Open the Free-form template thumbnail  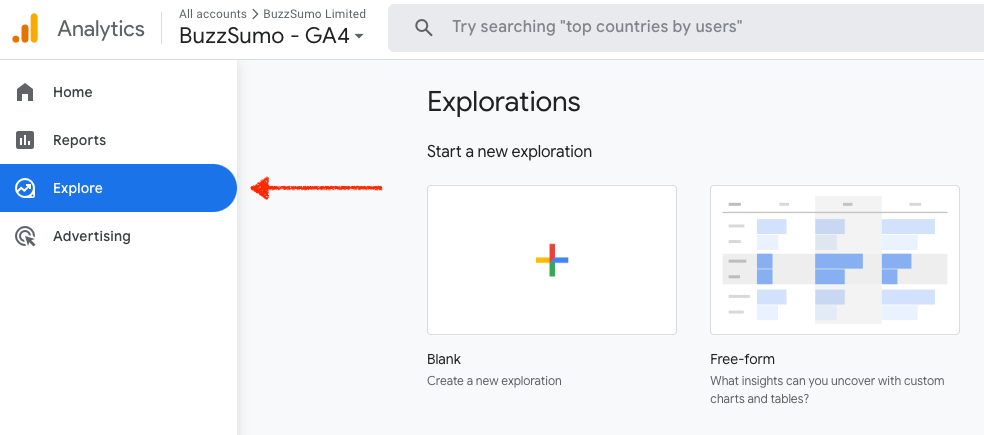click(834, 260)
